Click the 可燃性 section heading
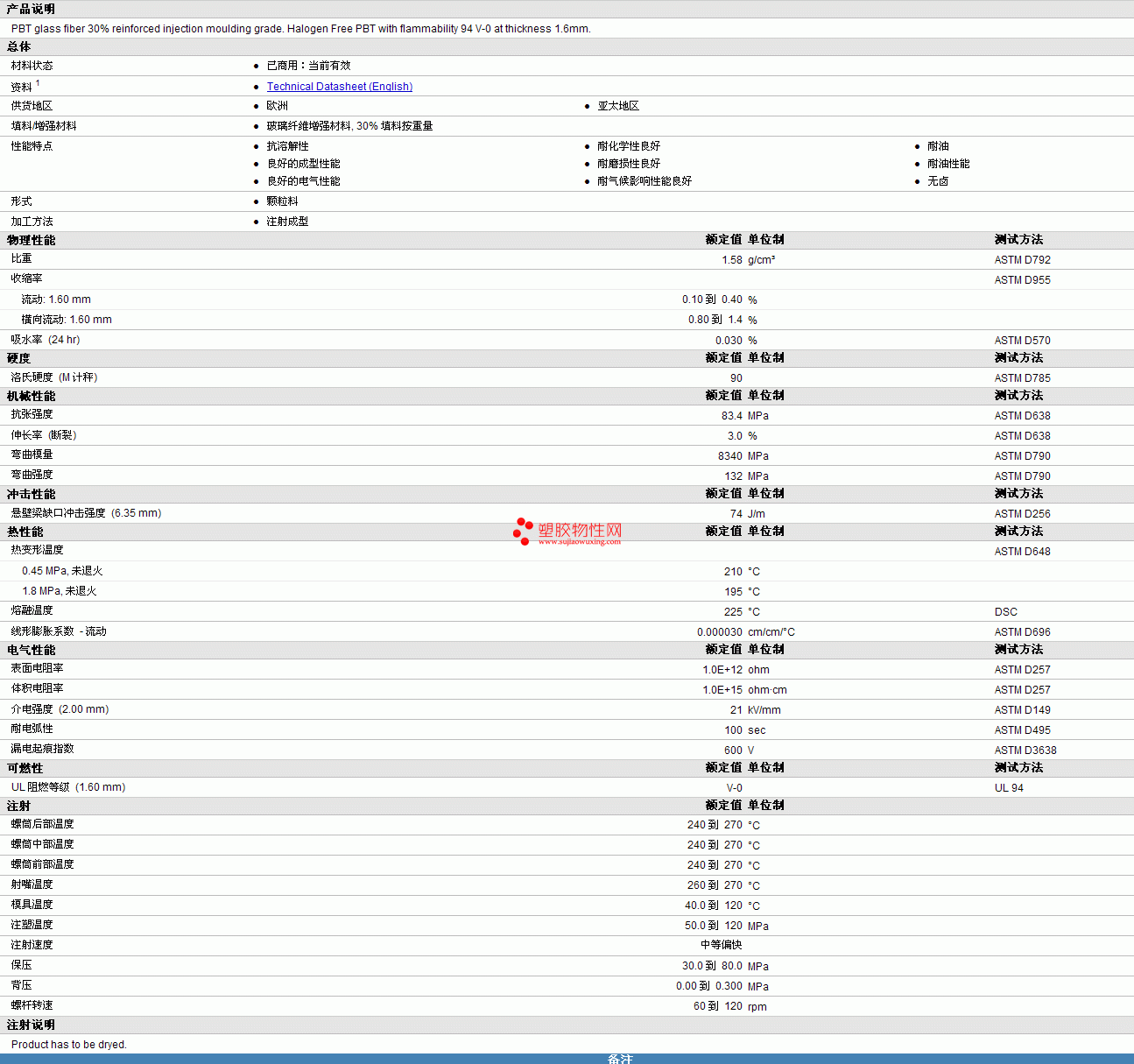This screenshot has height=1064, width=1134. click(x=25, y=768)
